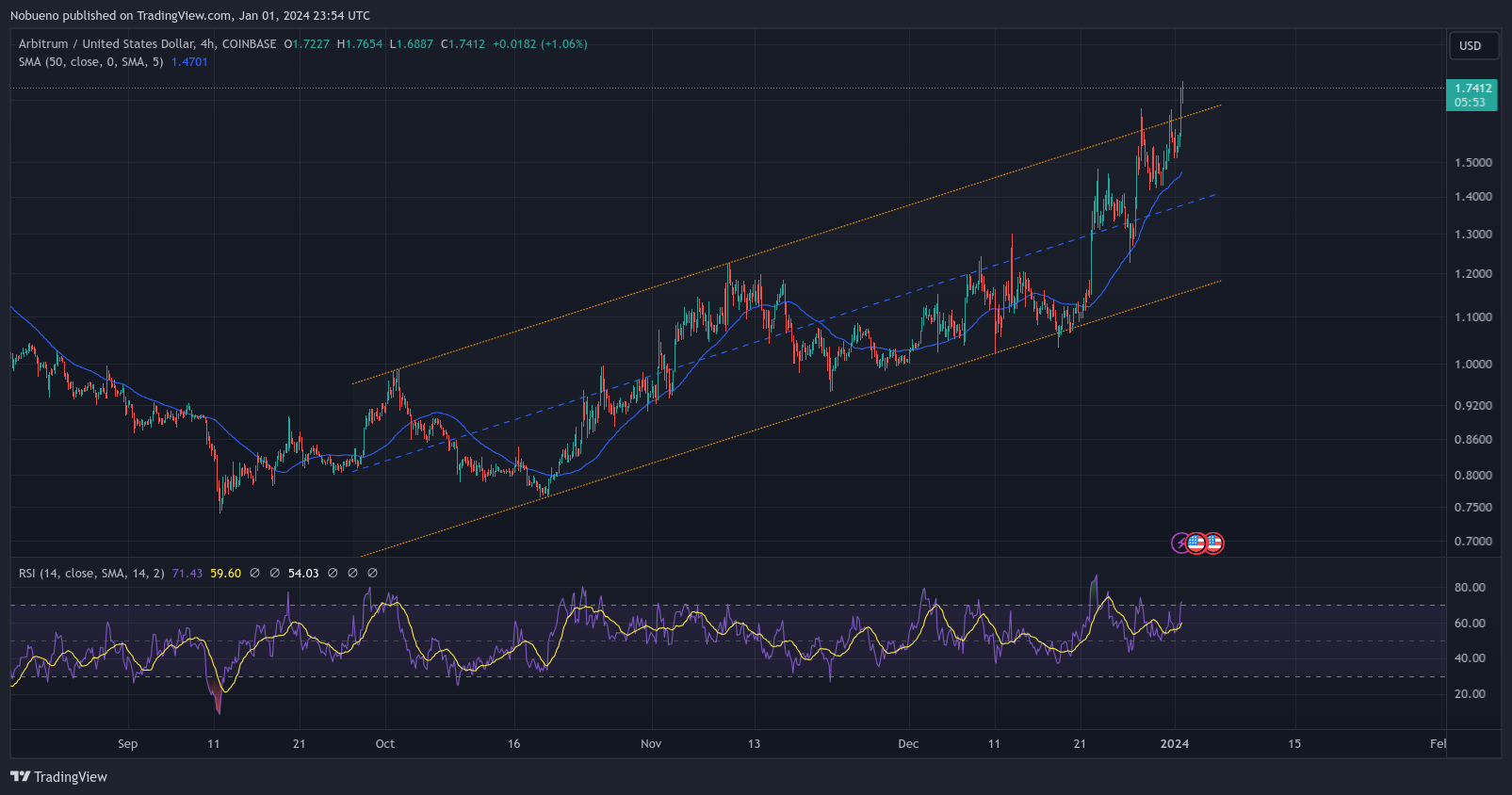Click the high price H1.7654
1512x795 pixels.
[x=360, y=44]
